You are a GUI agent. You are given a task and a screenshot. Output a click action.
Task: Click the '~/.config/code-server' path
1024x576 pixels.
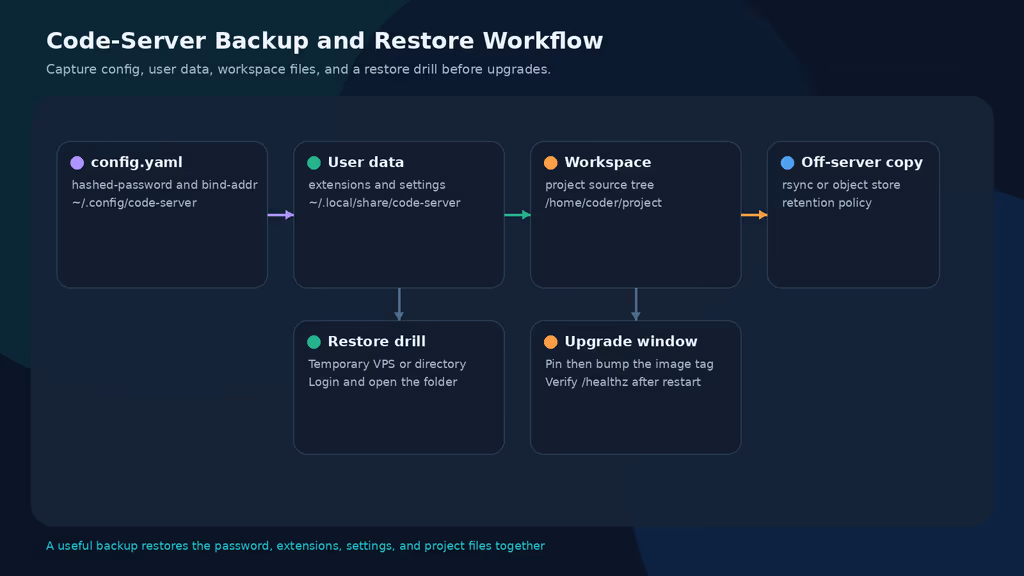click(x=135, y=202)
